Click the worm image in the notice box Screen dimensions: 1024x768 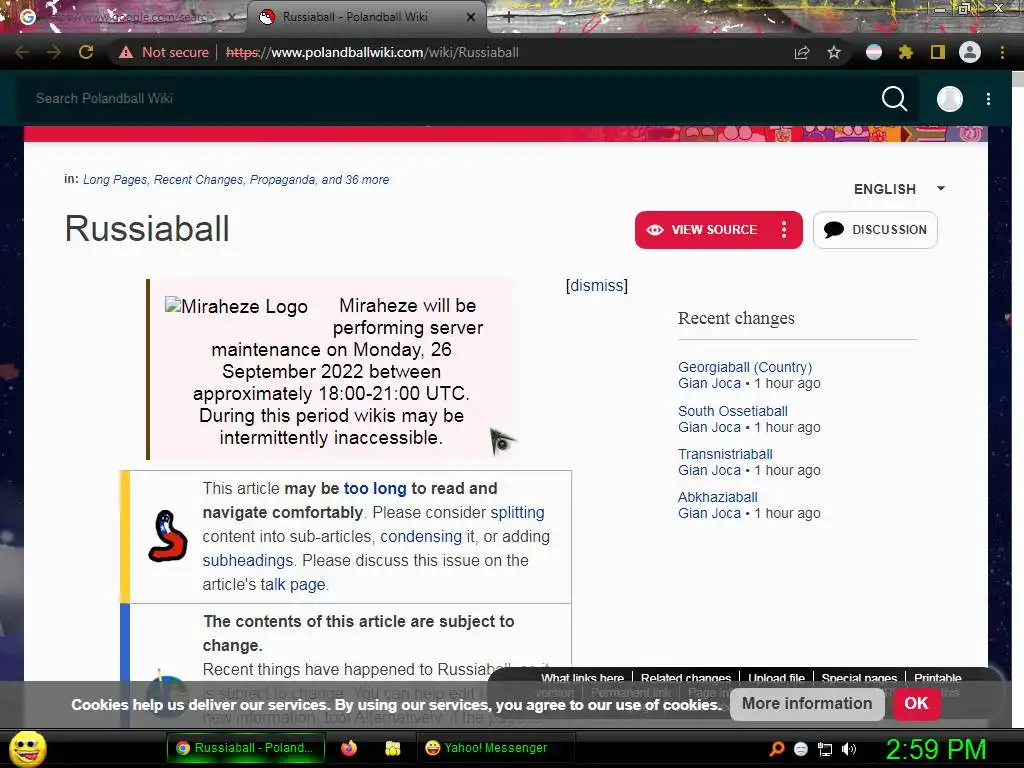pyautogui.click(x=167, y=537)
